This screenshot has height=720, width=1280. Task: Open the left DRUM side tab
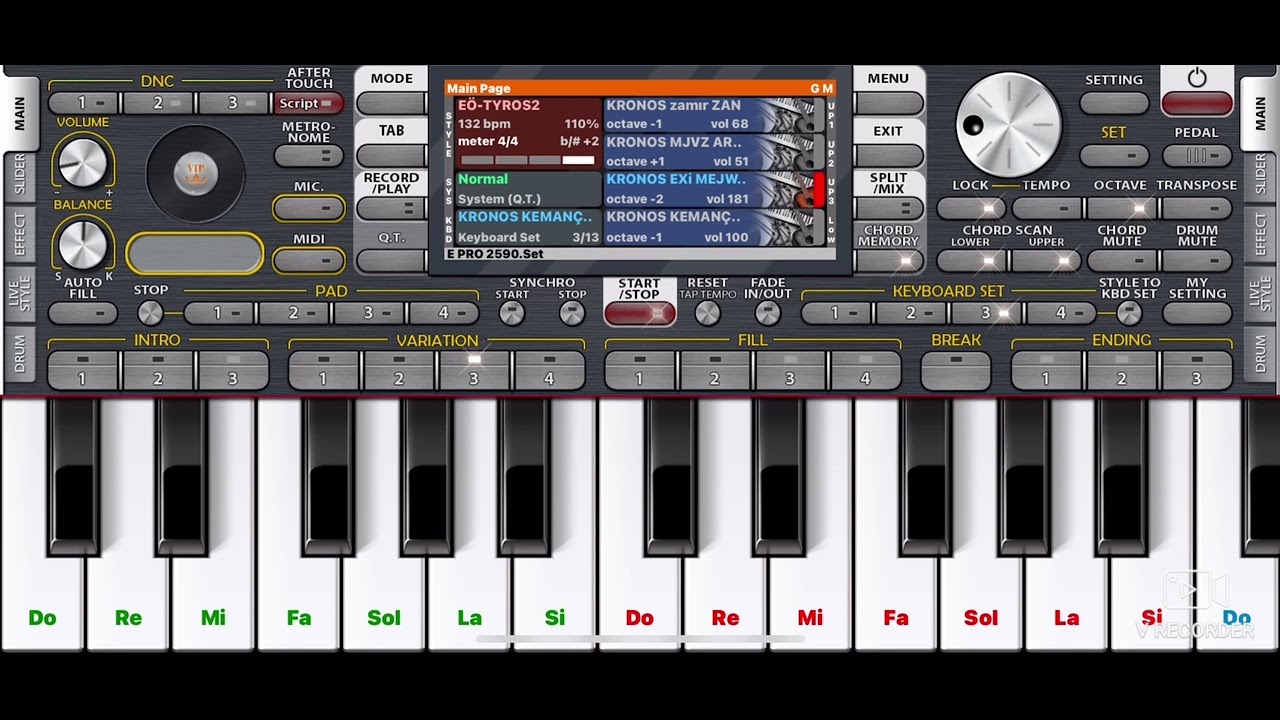point(19,356)
